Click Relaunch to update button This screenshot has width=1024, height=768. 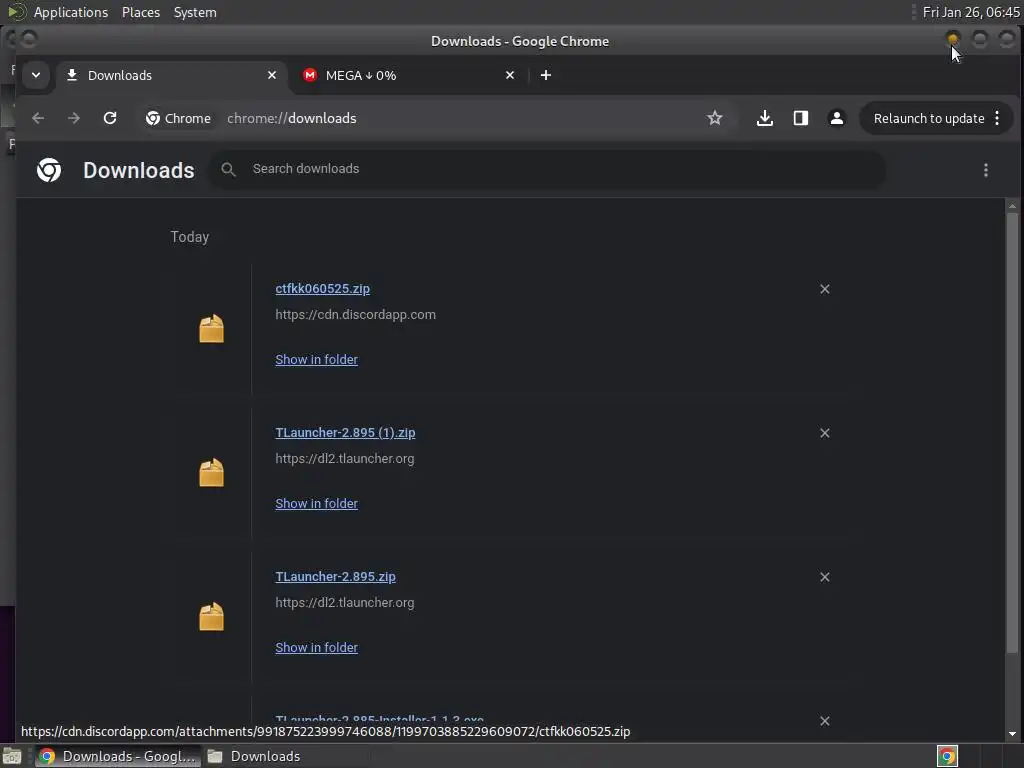tap(929, 118)
